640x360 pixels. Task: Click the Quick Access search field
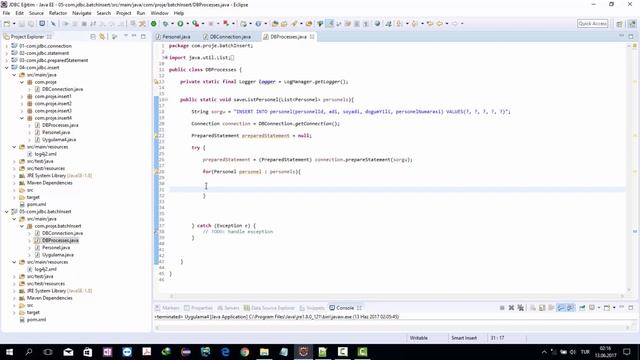click(593, 24)
